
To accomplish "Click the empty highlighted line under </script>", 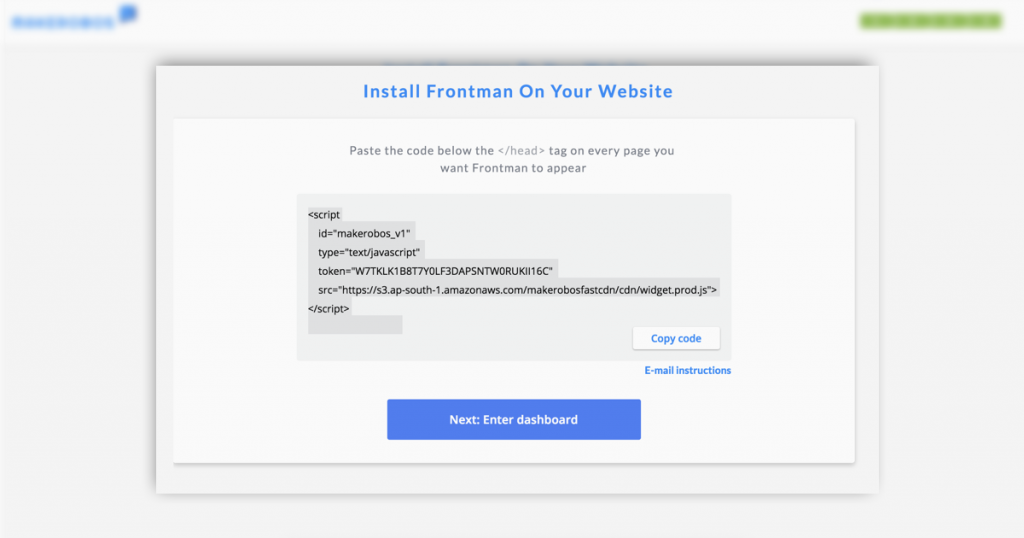I will [355, 324].
